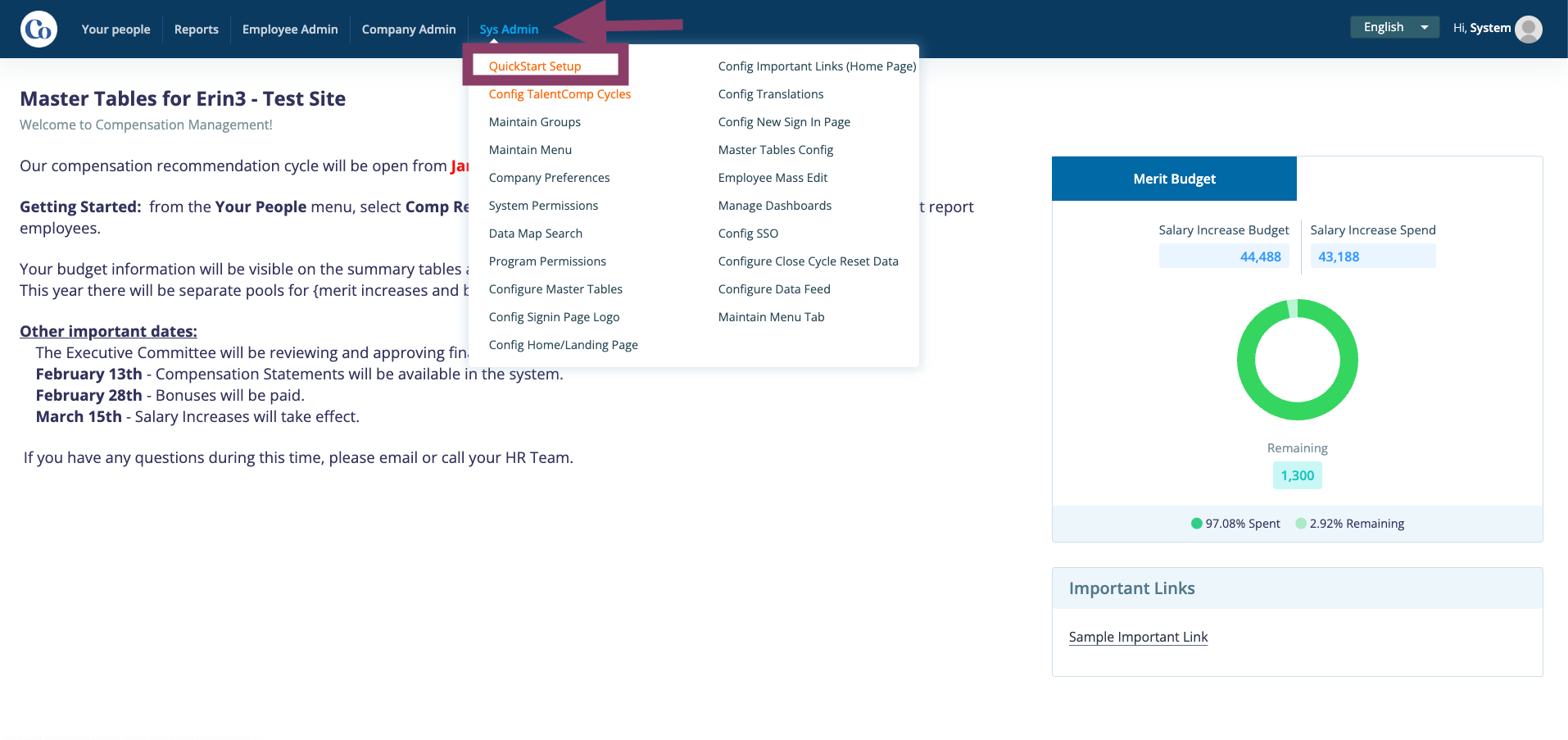Open the Employee Admin menu
The width and height of the screenshot is (1568, 740).
click(290, 30)
